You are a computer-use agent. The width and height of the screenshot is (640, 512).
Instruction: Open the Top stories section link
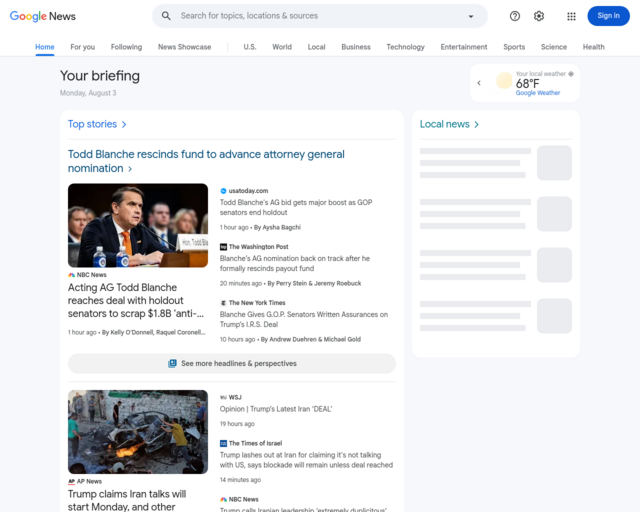coord(92,124)
